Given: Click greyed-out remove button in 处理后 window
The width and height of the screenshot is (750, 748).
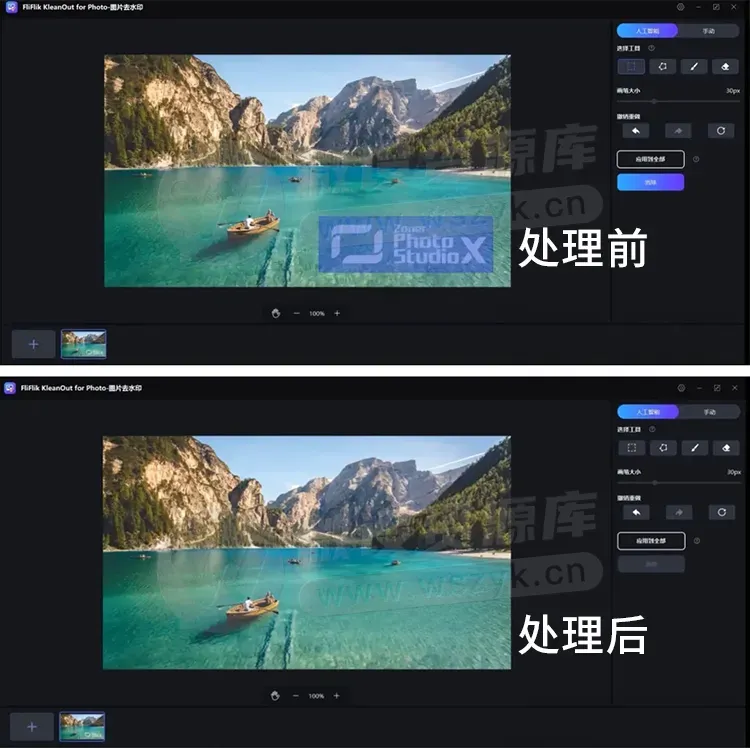Looking at the screenshot, I should [651, 564].
